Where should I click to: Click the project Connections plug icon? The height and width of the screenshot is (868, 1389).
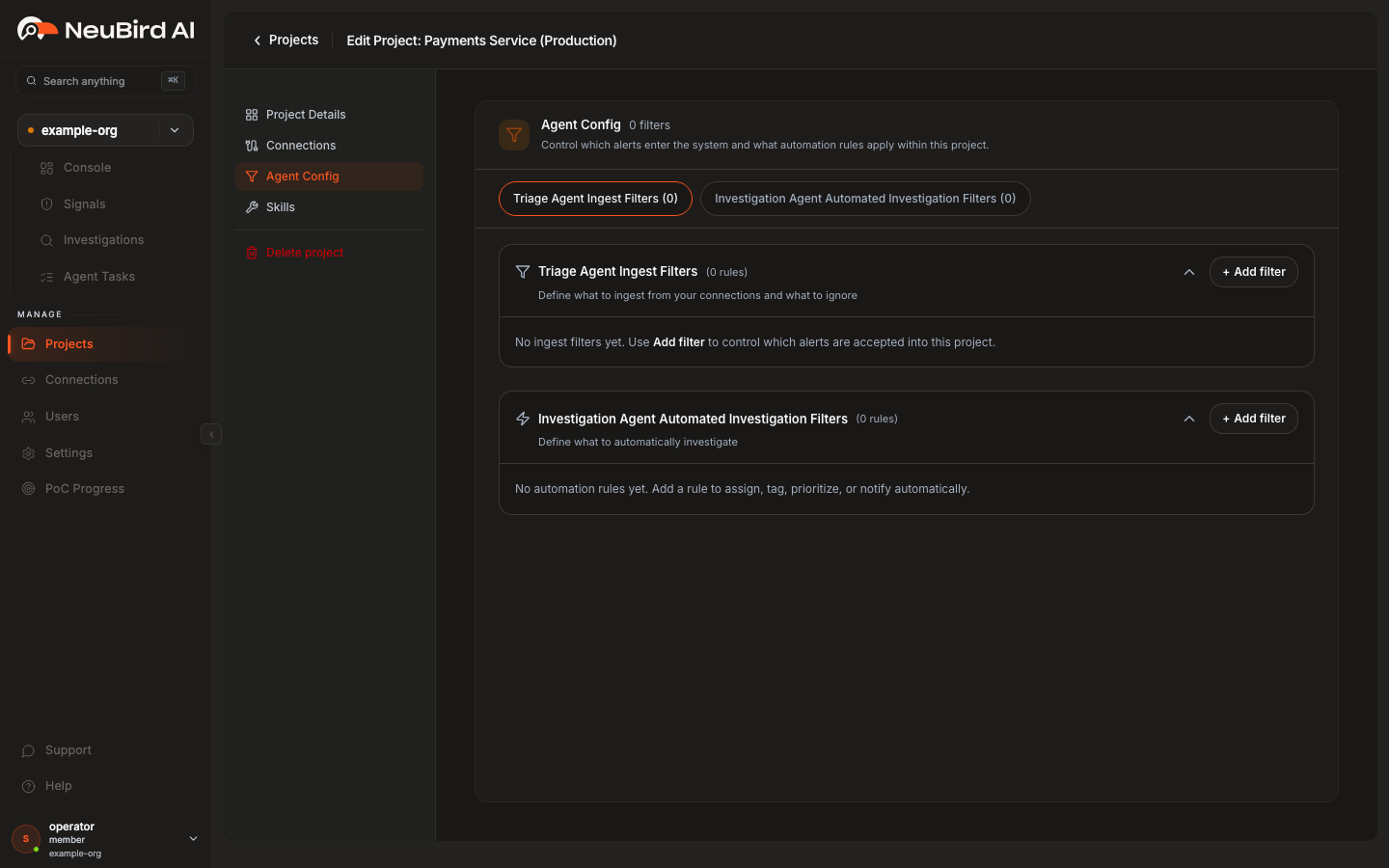[x=252, y=146]
